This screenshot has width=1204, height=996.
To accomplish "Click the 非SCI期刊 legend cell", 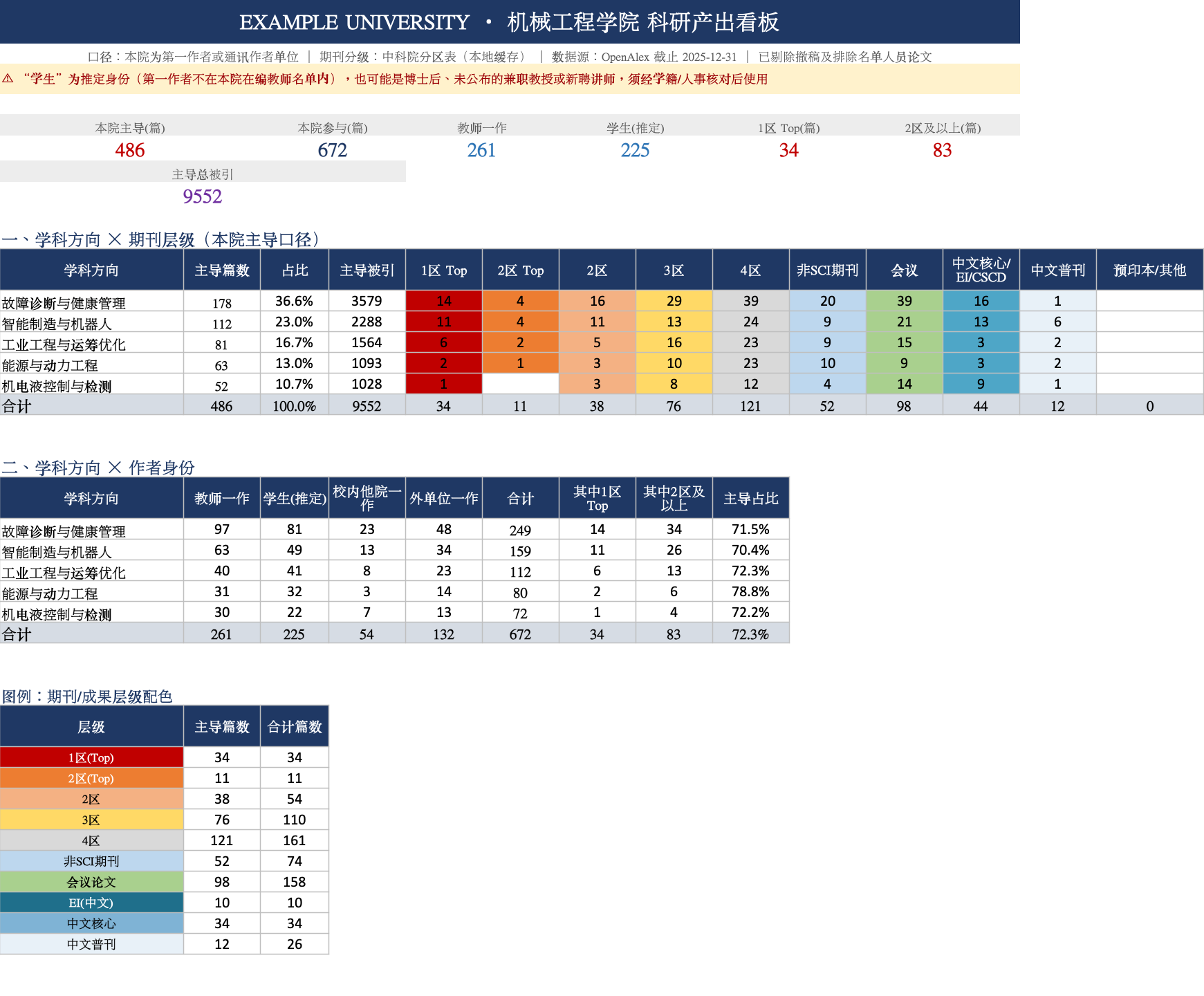I will pyautogui.click(x=91, y=861).
